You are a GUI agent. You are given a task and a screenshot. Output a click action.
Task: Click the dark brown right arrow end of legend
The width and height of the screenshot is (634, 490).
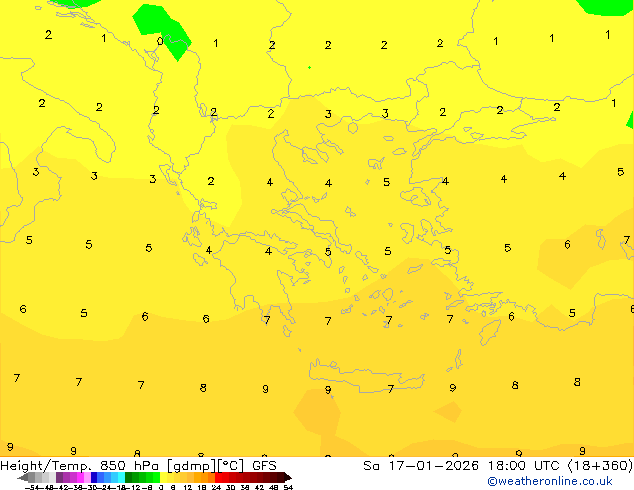pos(287,477)
